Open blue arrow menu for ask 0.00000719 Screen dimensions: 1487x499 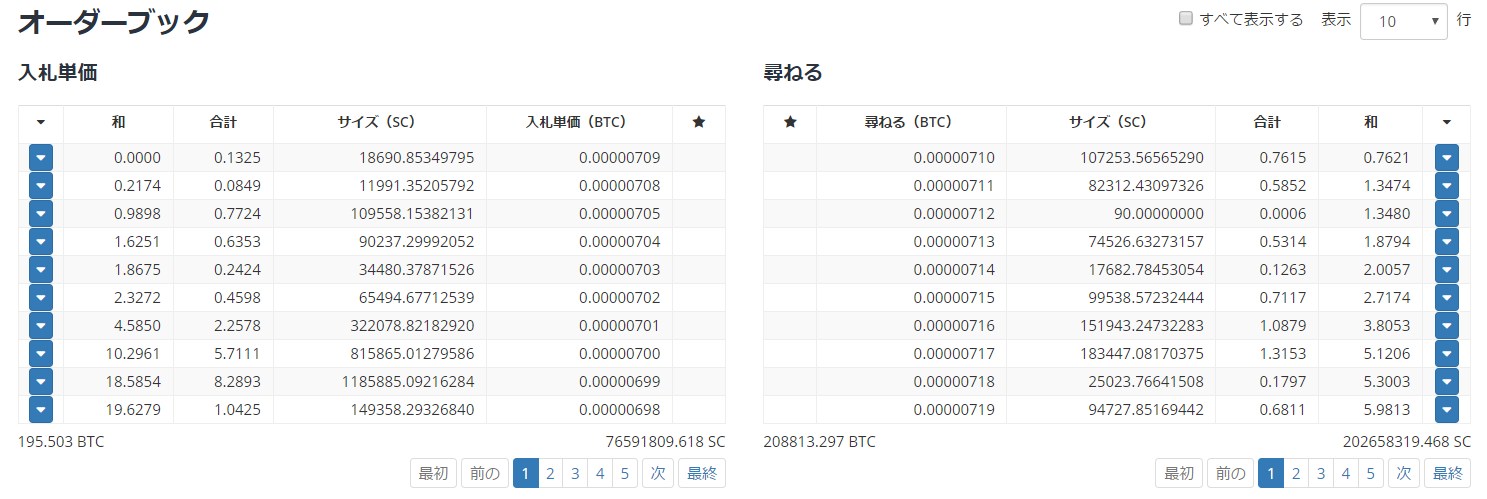(x=1446, y=410)
